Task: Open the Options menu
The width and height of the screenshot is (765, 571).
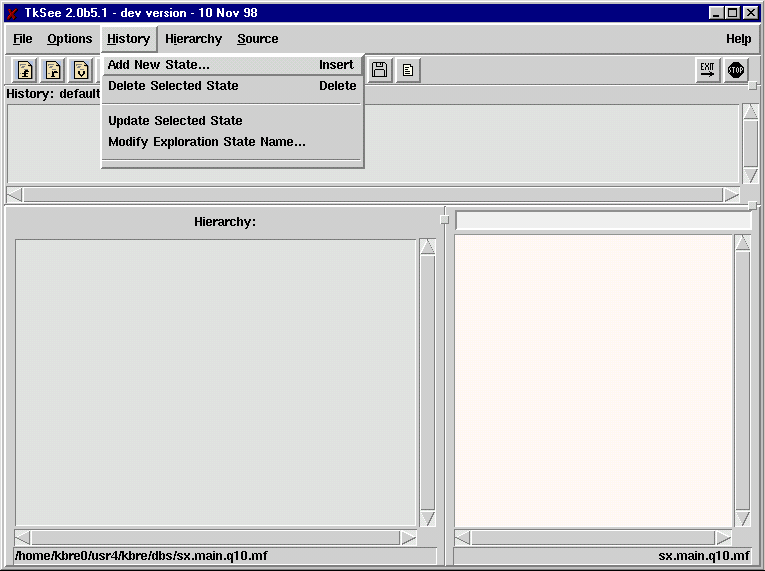Action: coord(69,39)
